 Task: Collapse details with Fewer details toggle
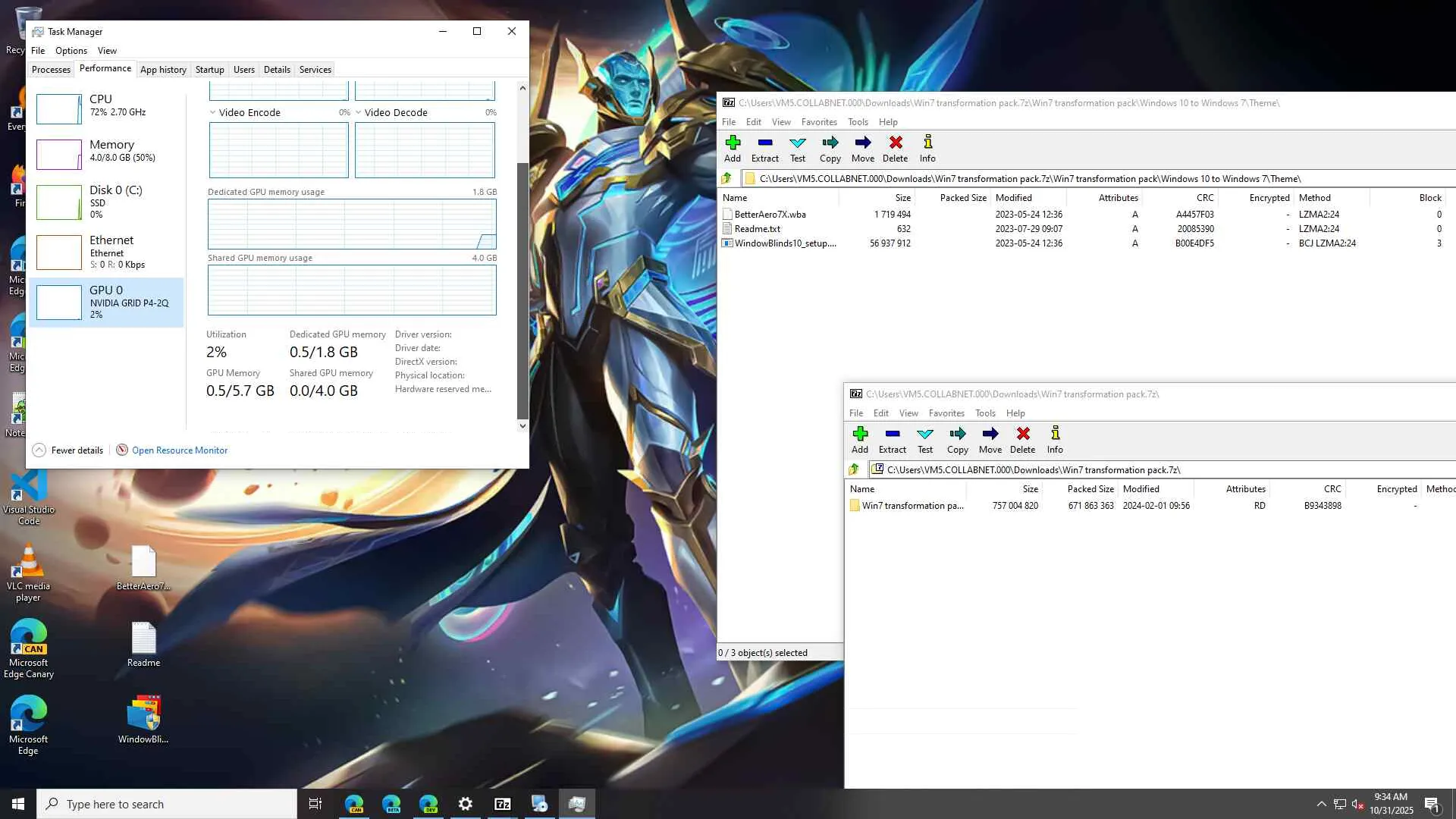(x=68, y=450)
